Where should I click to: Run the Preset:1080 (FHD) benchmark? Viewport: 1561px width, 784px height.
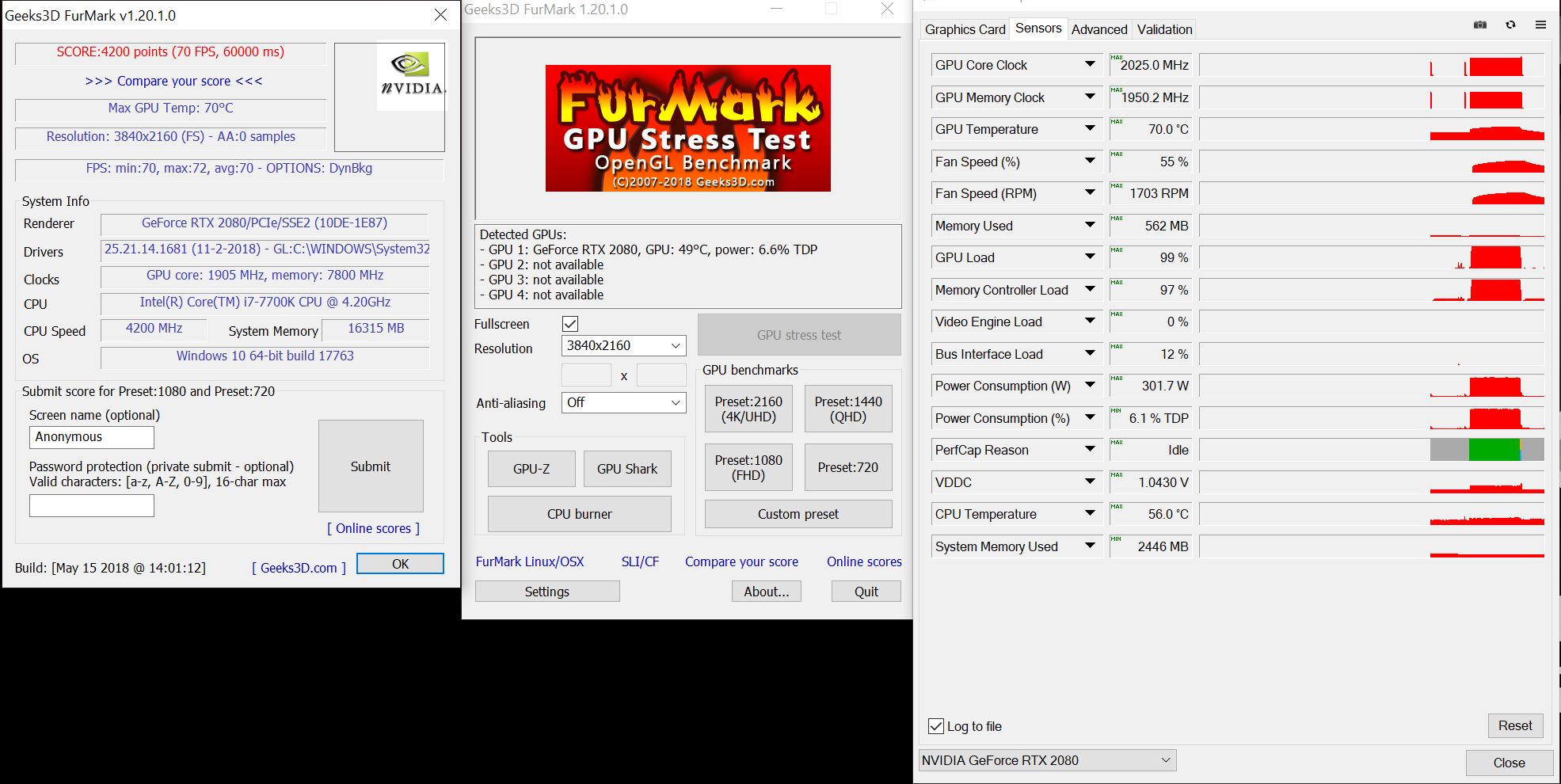pos(748,467)
